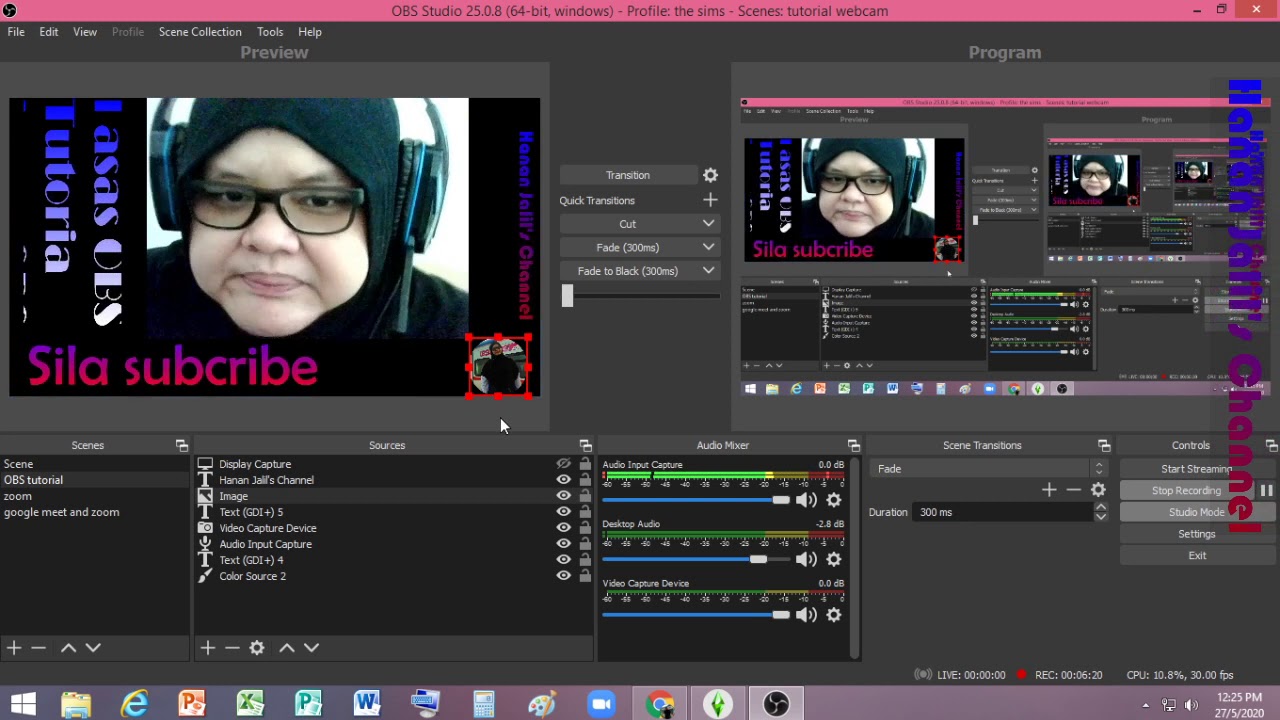Pop out the Sources dock
The image size is (1280, 720).
coord(585,445)
